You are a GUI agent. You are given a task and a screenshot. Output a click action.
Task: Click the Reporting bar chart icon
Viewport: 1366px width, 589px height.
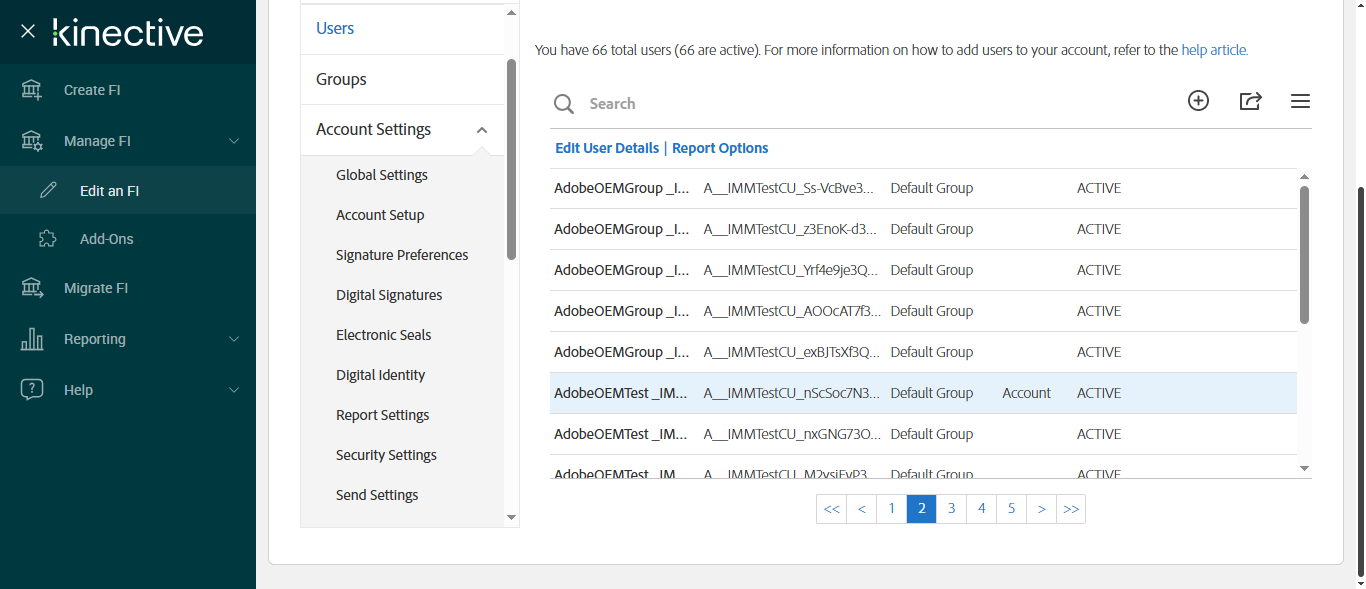32,339
